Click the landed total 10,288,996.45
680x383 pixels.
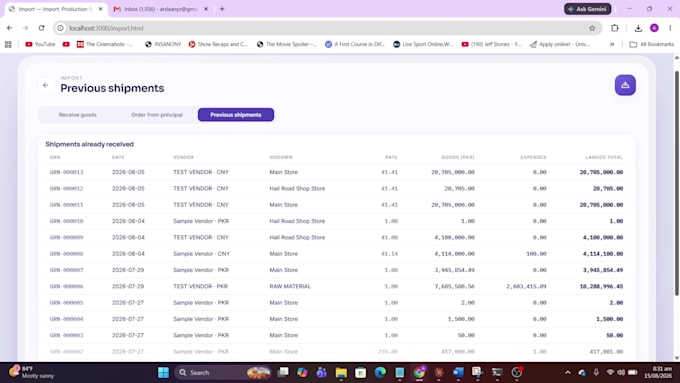[601, 286]
